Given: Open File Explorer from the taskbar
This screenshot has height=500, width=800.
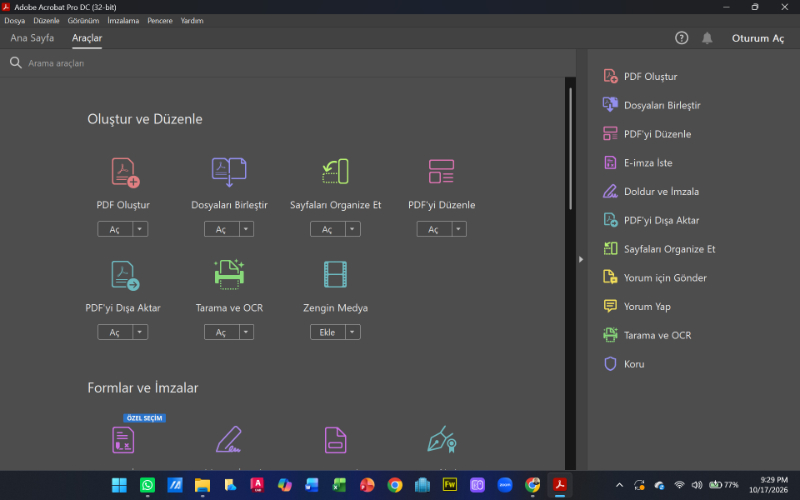Looking at the screenshot, I should pos(202,485).
